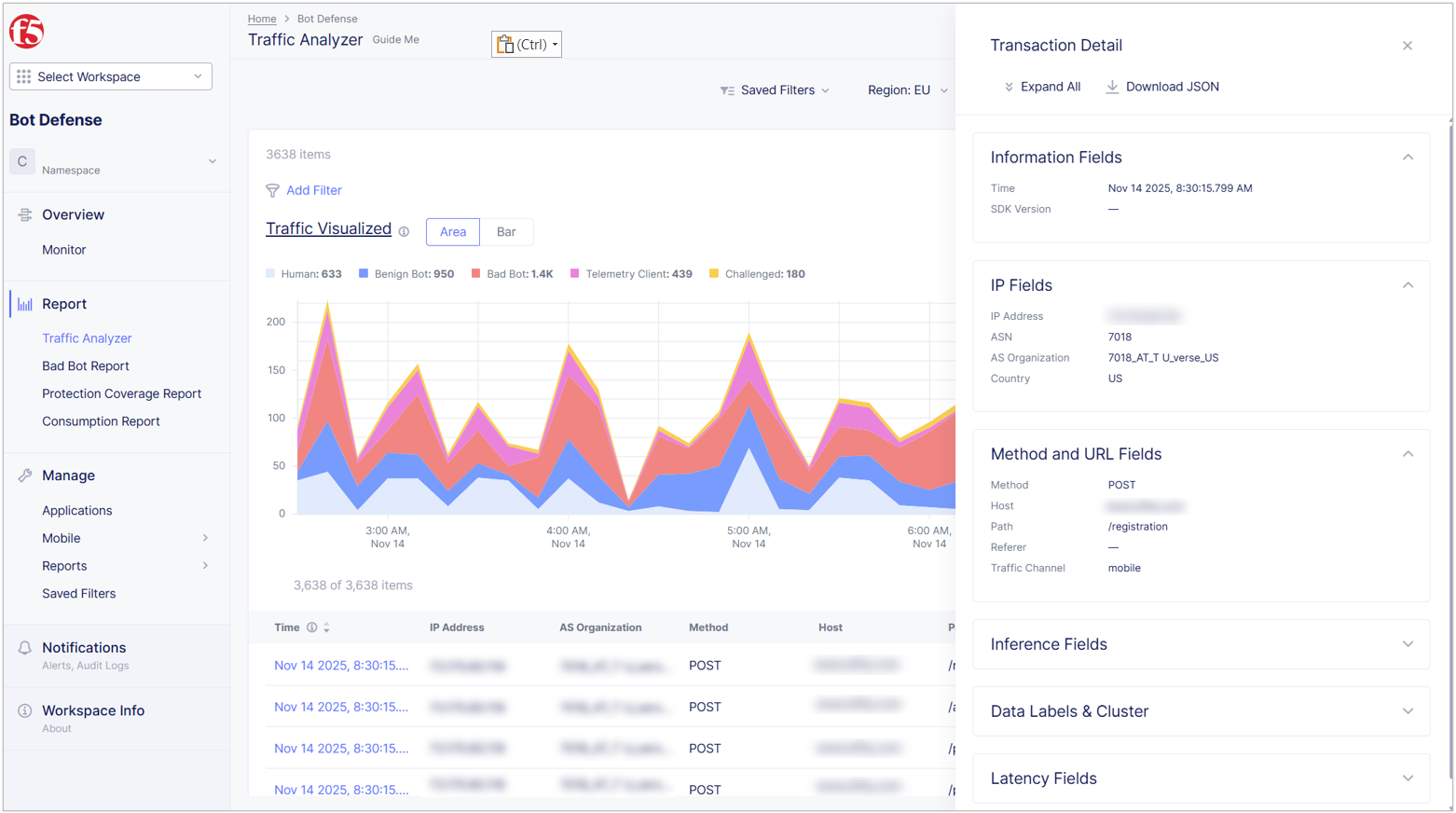
Task: Open Bad Bot Report in sidebar
Action: [x=86, y=366]
